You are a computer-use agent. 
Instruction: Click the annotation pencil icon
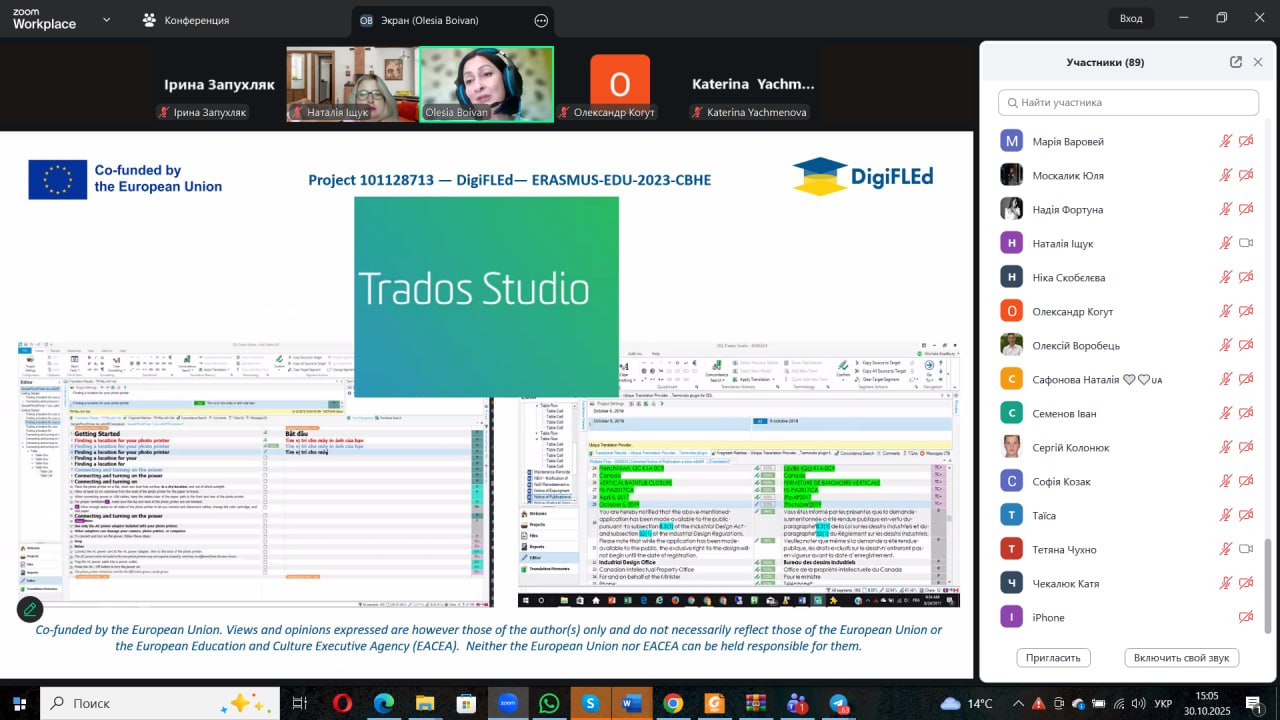30,608
